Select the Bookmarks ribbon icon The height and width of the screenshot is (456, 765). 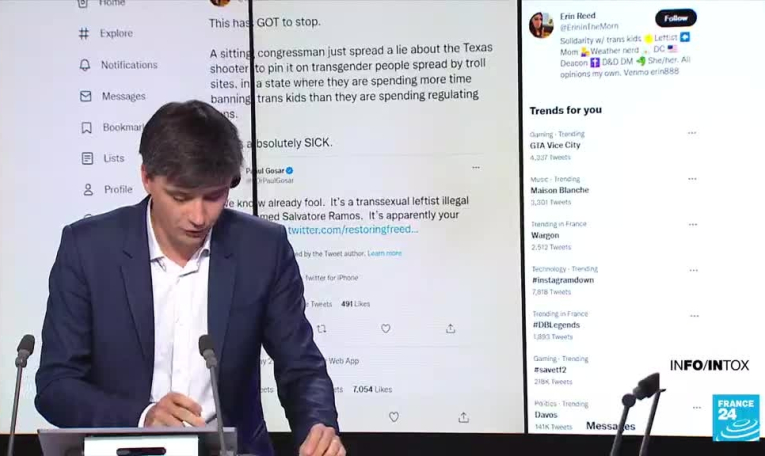coord(86,128)
